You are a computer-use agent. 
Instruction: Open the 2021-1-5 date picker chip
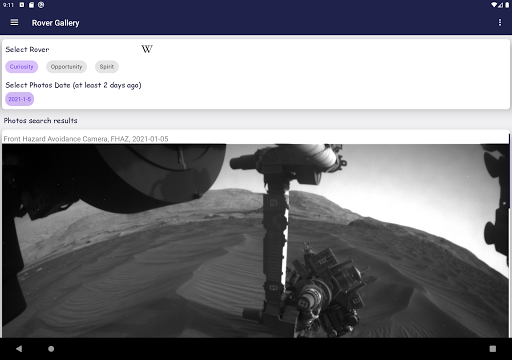click(20, 99)
